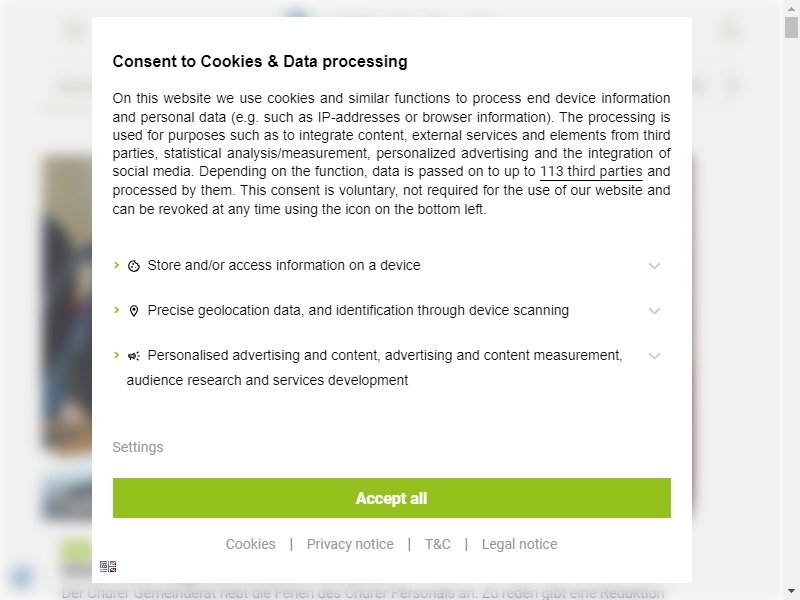Click the megaphone icon for personalised advertising

click(x=134, y=356)
